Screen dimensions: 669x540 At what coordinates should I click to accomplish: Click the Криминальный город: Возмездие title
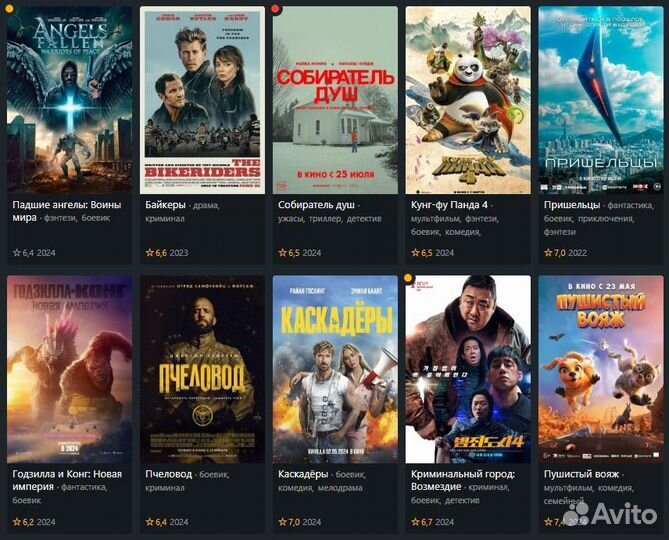tap(463, 480)
